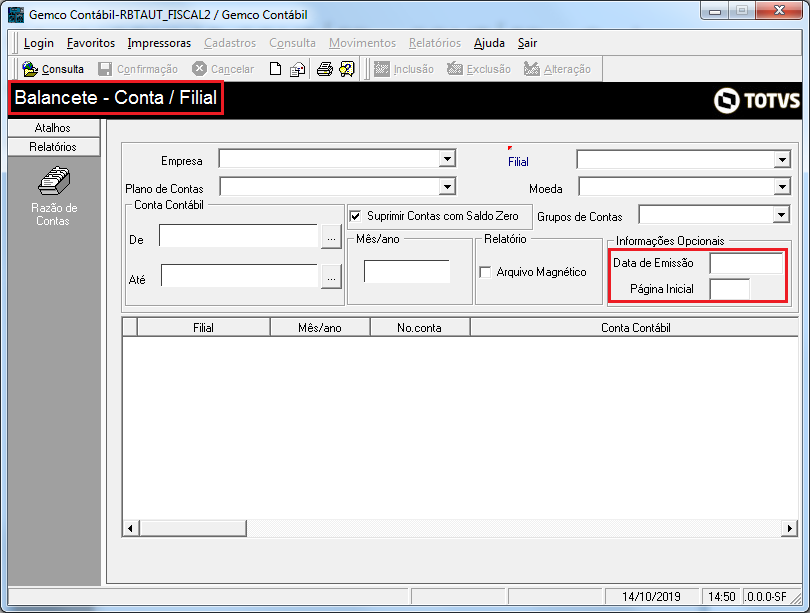Click the Relatórios sidebar button
Screen dimensions: 810x613
54,147
